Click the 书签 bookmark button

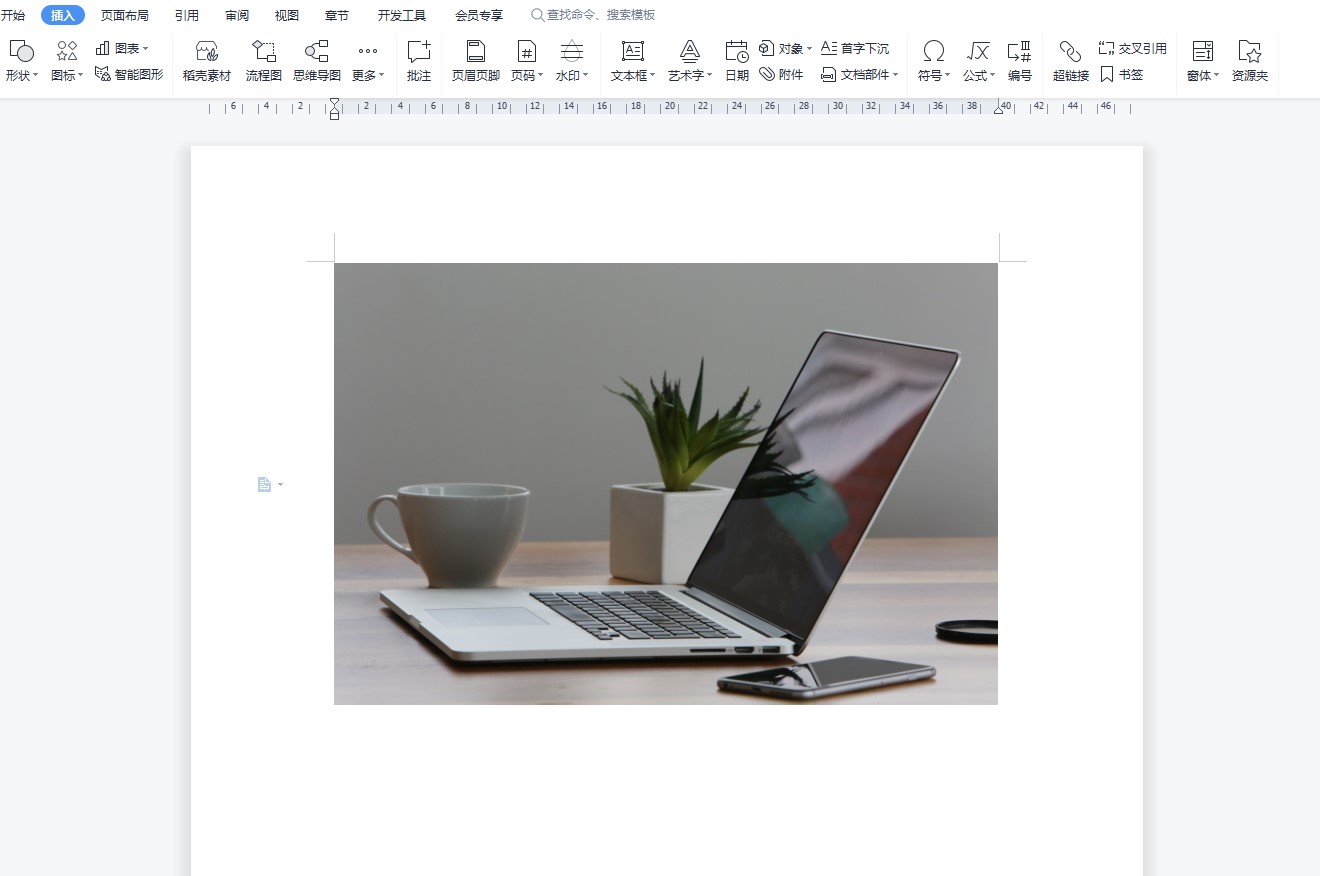coord(1122,74)
